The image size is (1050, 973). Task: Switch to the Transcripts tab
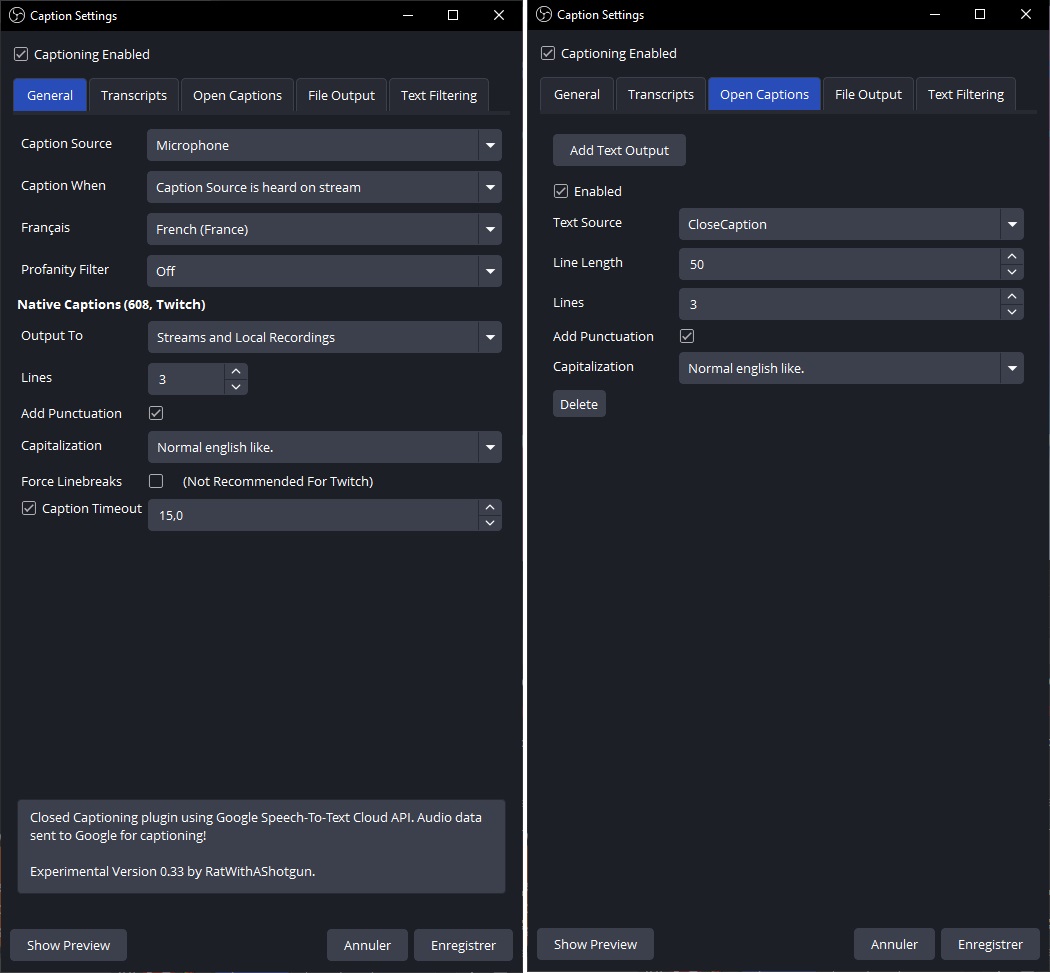click(x=133, y=95)
